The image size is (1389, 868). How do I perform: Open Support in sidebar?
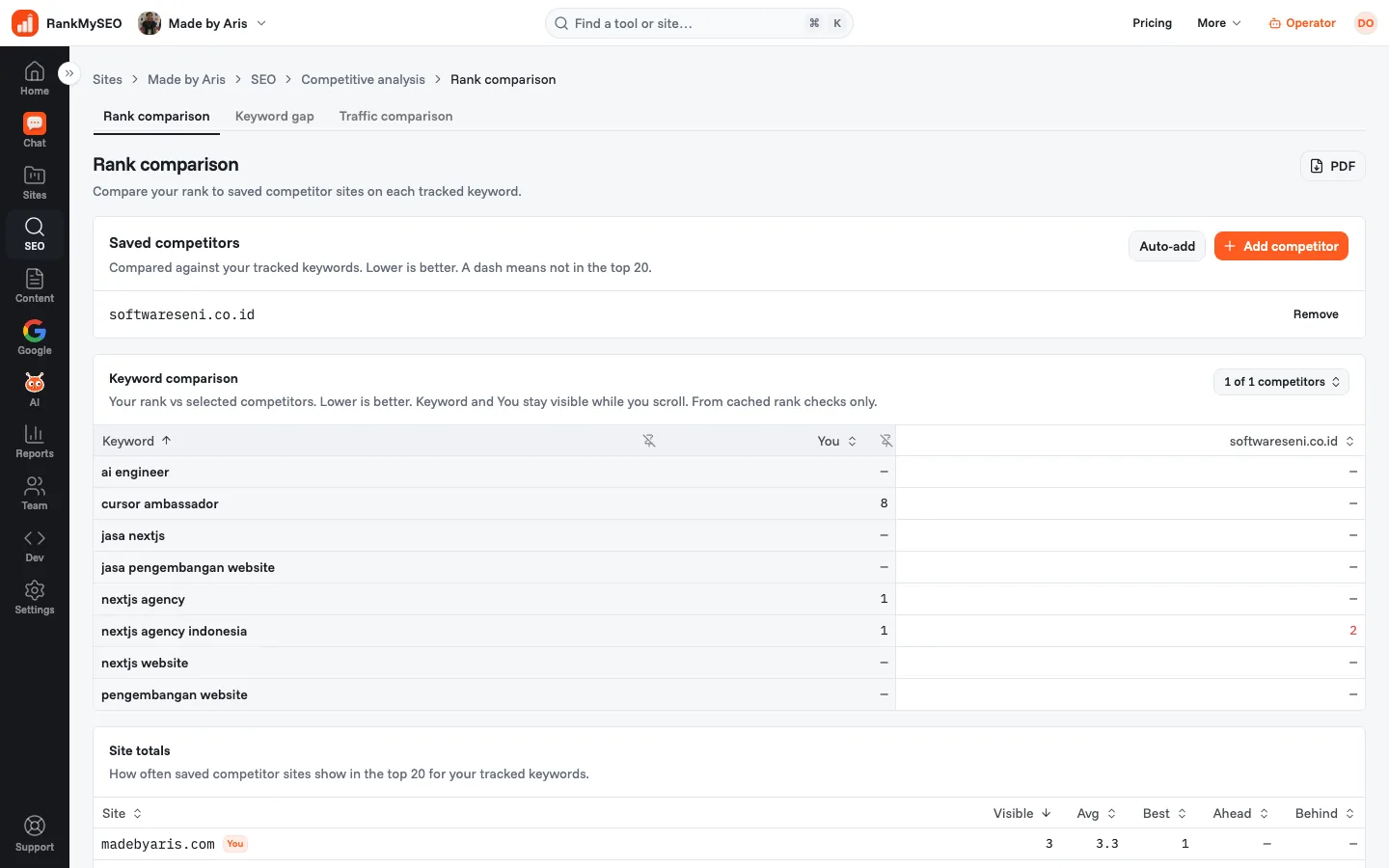tap(35, 834)
